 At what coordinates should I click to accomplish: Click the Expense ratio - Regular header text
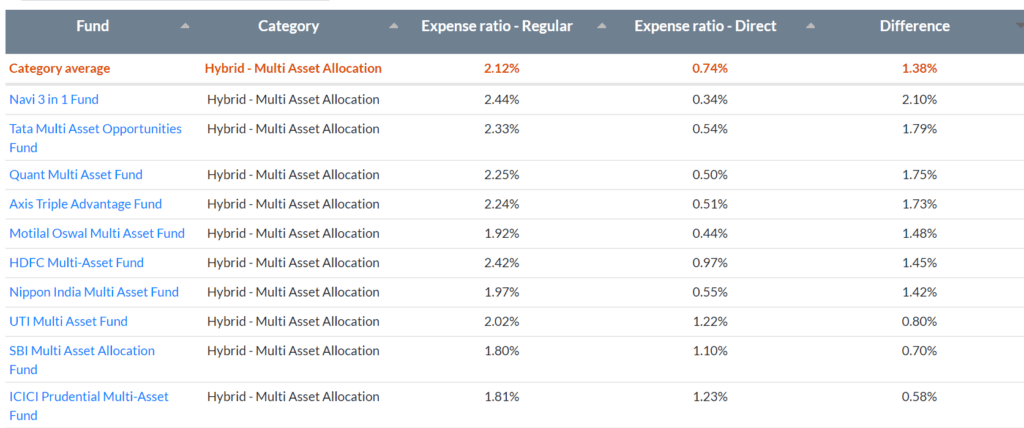point(497,27)
